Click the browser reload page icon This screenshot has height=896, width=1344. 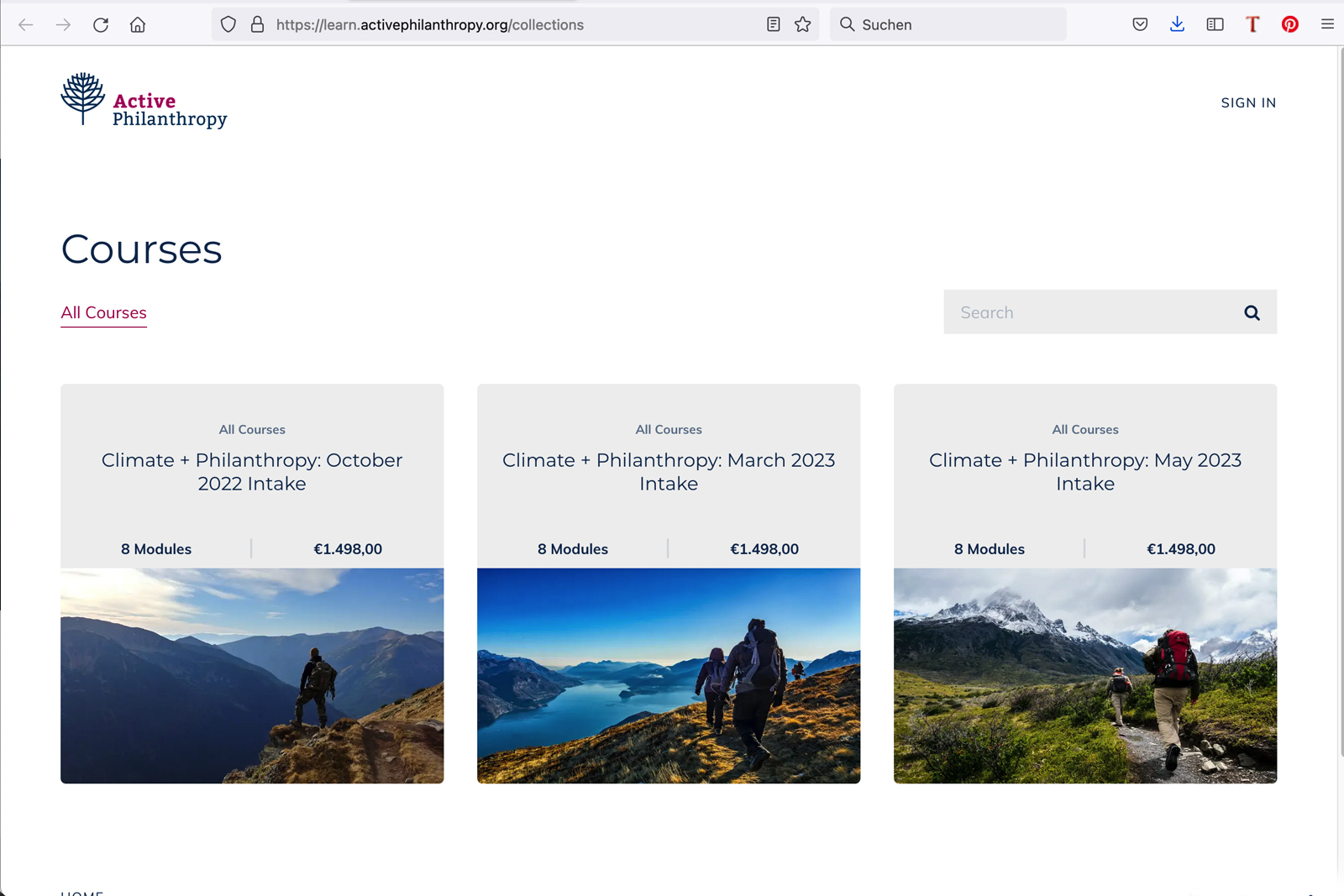(101, 24)
